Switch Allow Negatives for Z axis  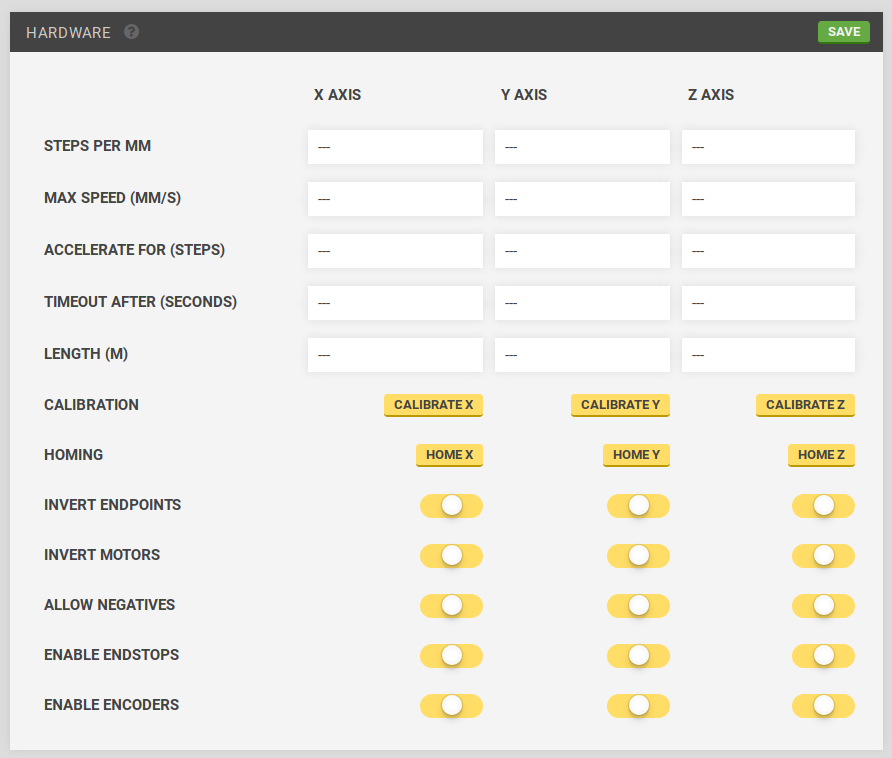(x=823, y=606)
